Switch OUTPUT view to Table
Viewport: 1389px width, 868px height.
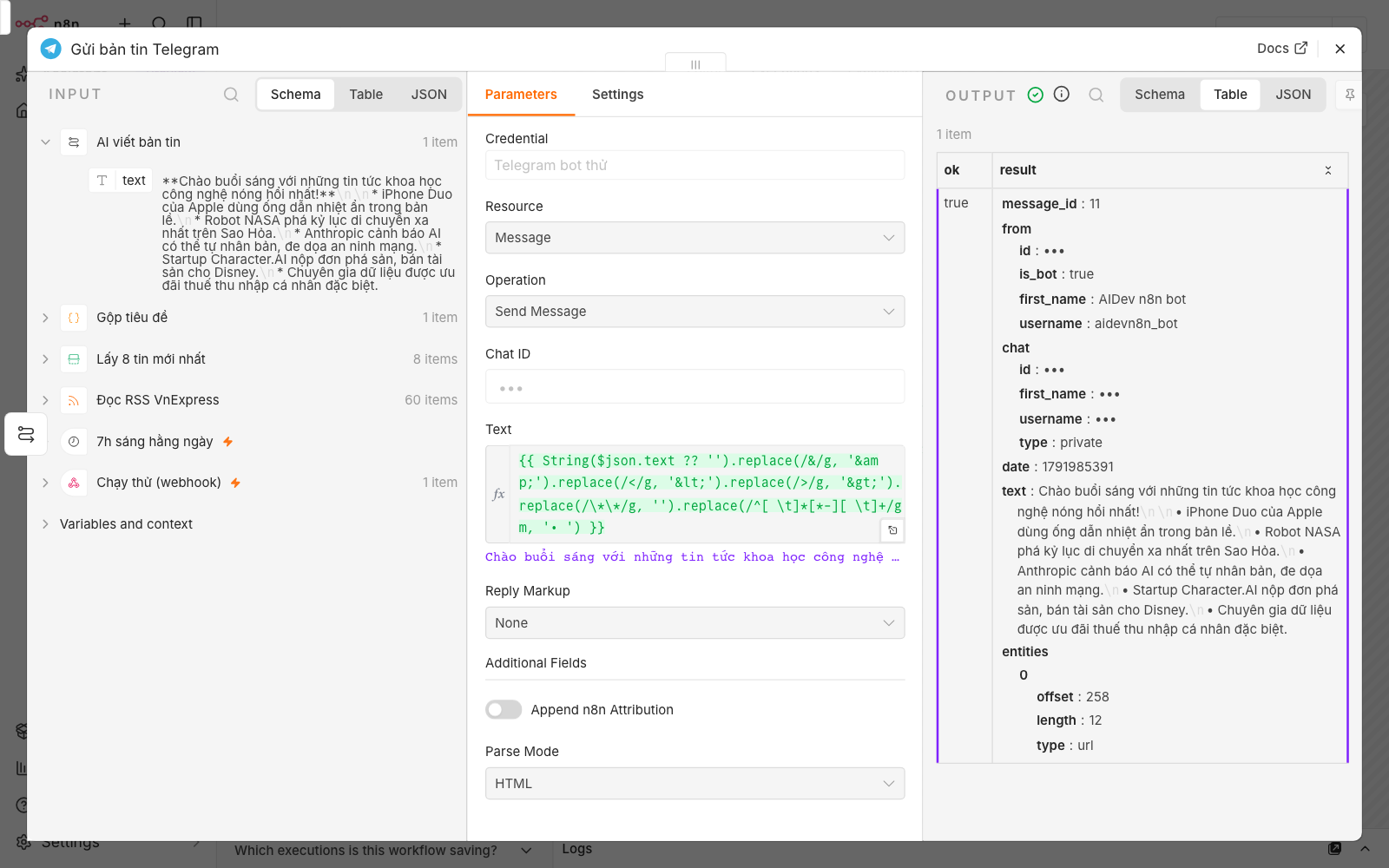tap(1230, 95)
